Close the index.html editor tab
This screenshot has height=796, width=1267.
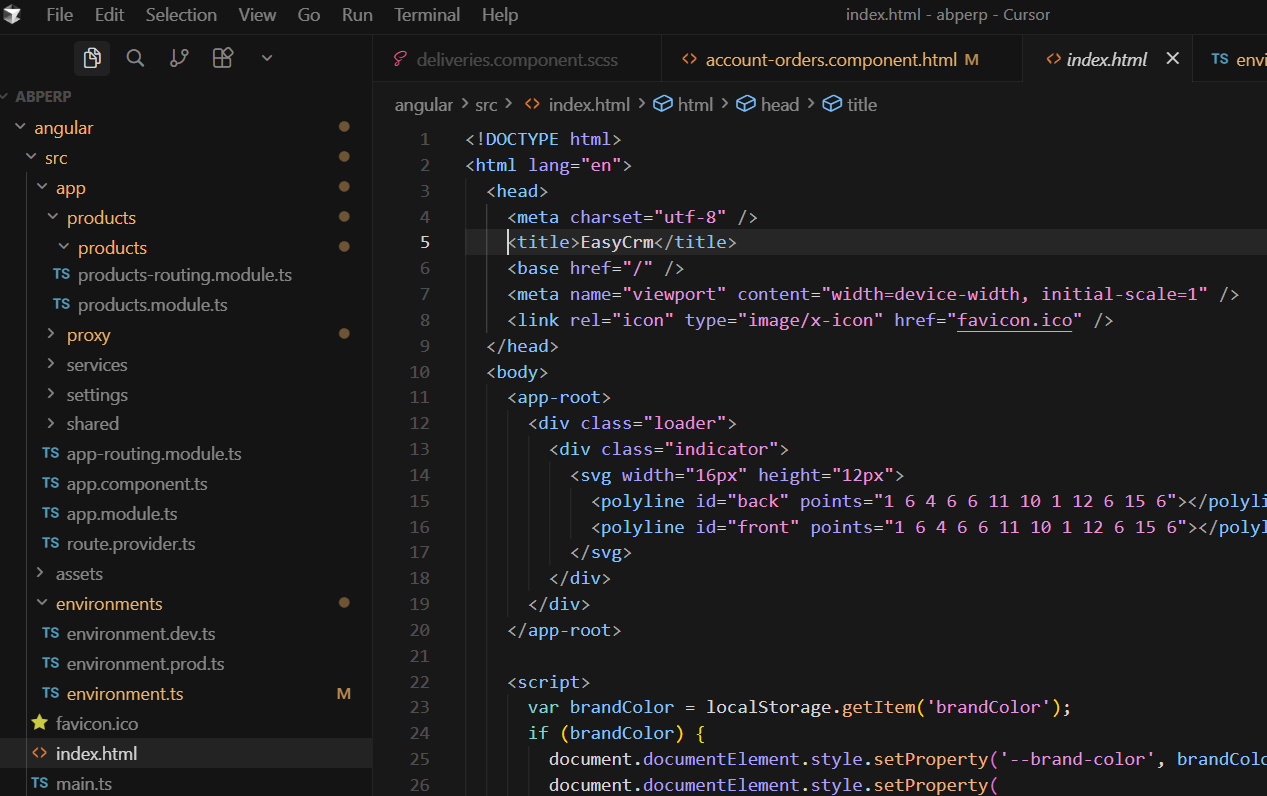point(1173,59)
